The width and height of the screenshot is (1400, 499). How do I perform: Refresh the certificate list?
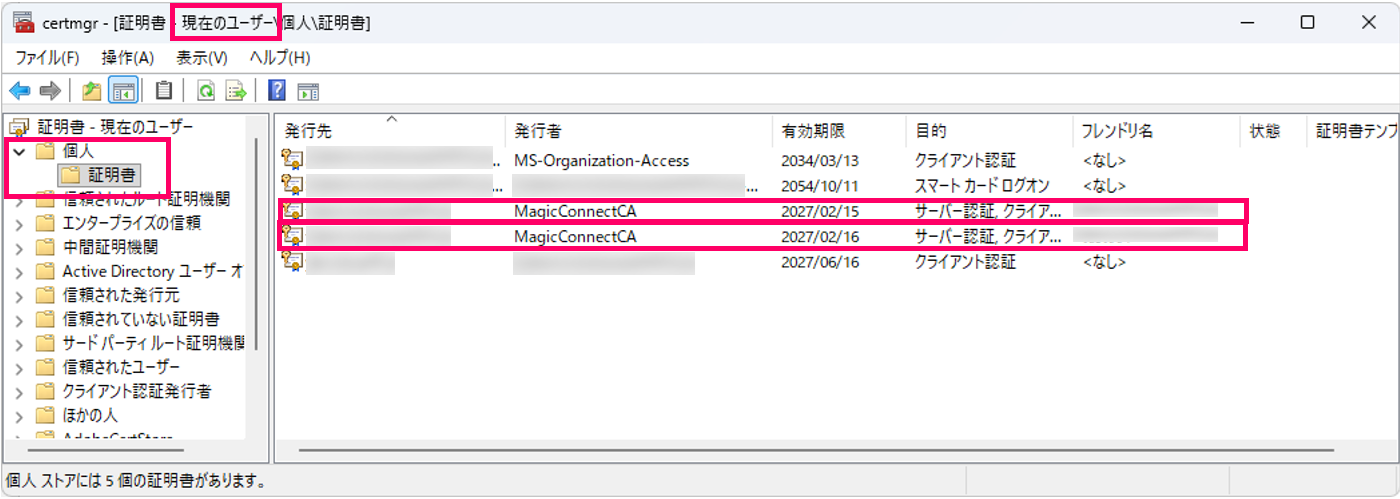coord(206,92)
